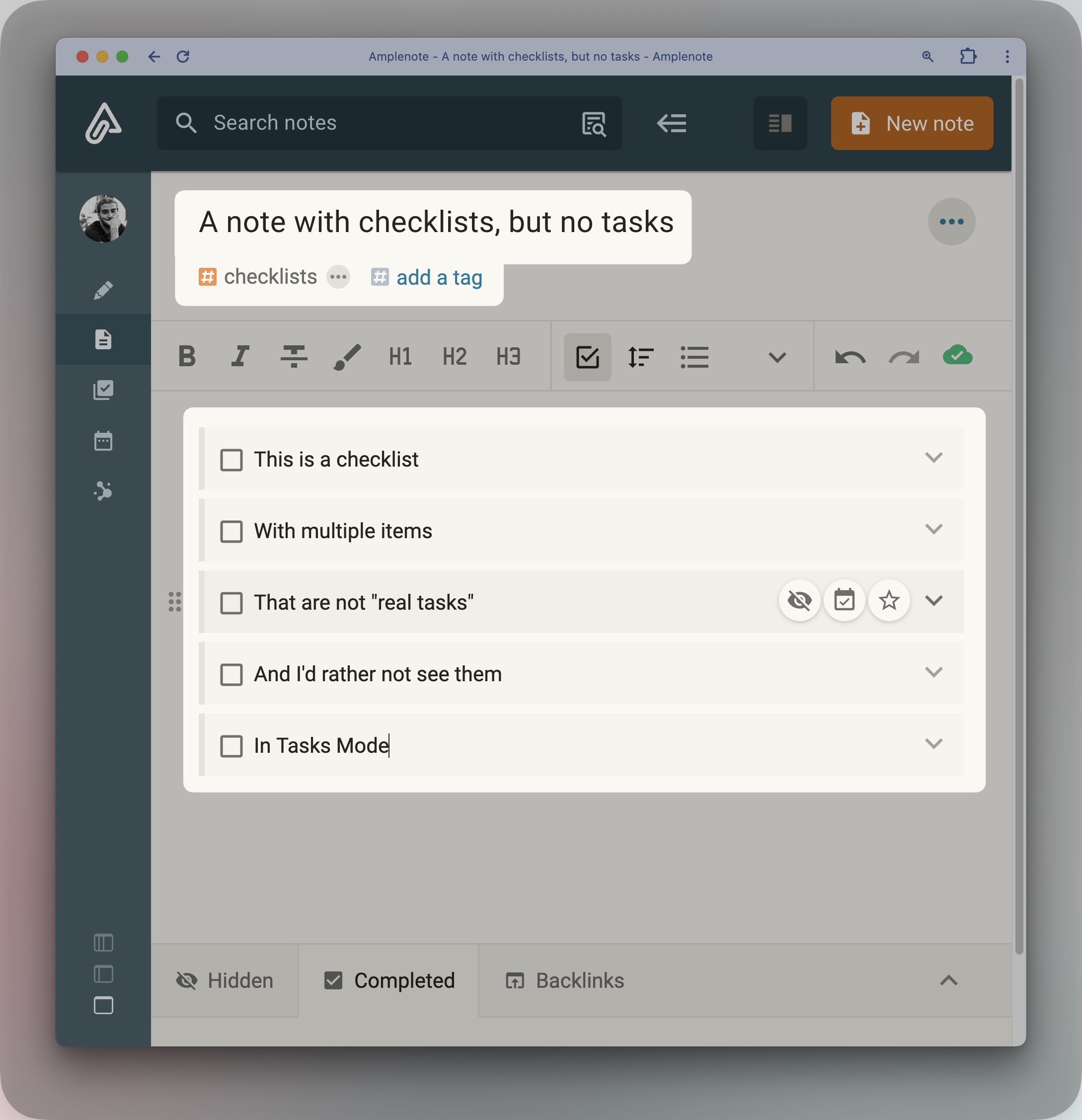Select two-pane layout icon

coord(103,974)
